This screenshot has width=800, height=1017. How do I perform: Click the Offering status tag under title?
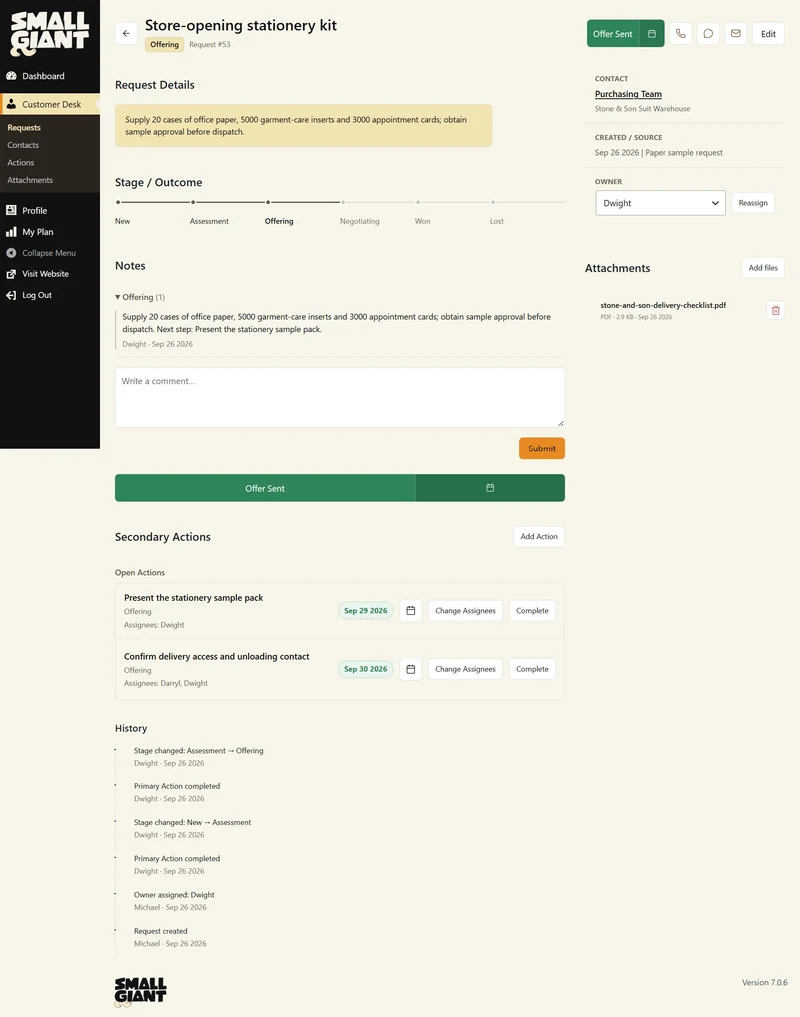click(164, 44)
